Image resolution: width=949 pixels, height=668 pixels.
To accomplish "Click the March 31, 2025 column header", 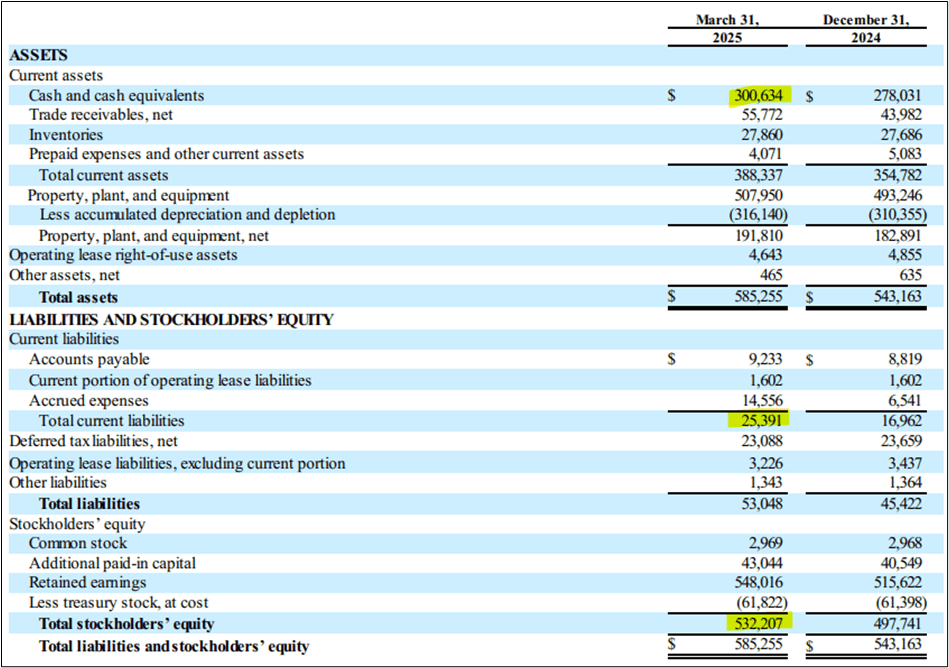I will [727, 27].
